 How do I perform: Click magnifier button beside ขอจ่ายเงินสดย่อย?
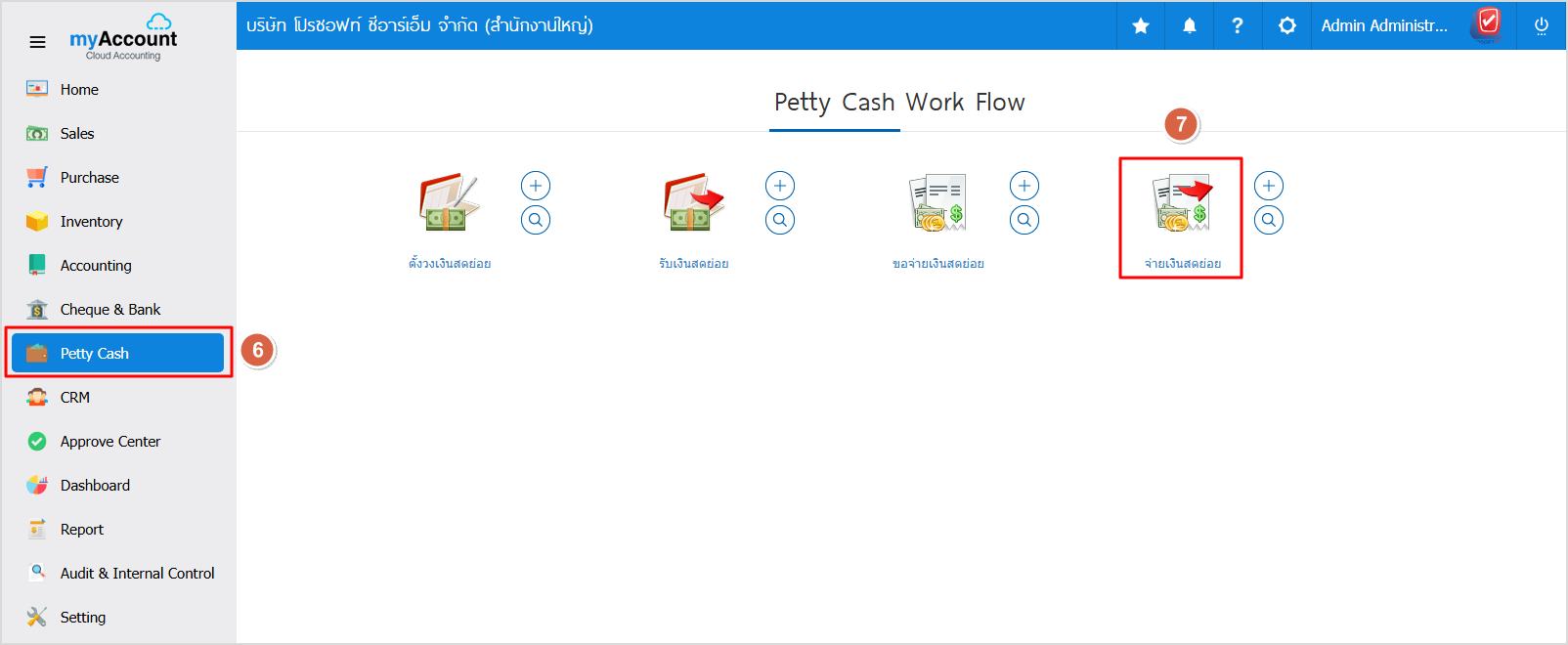1024,220
